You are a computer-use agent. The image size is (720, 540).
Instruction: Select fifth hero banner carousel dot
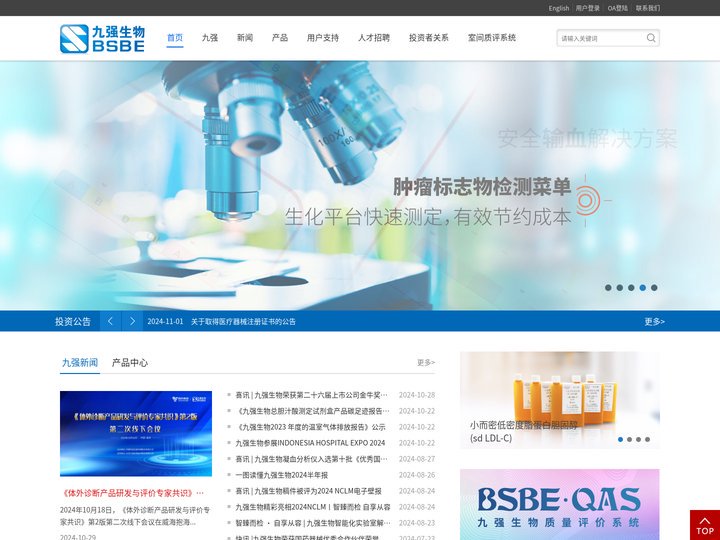coord(654,287)
